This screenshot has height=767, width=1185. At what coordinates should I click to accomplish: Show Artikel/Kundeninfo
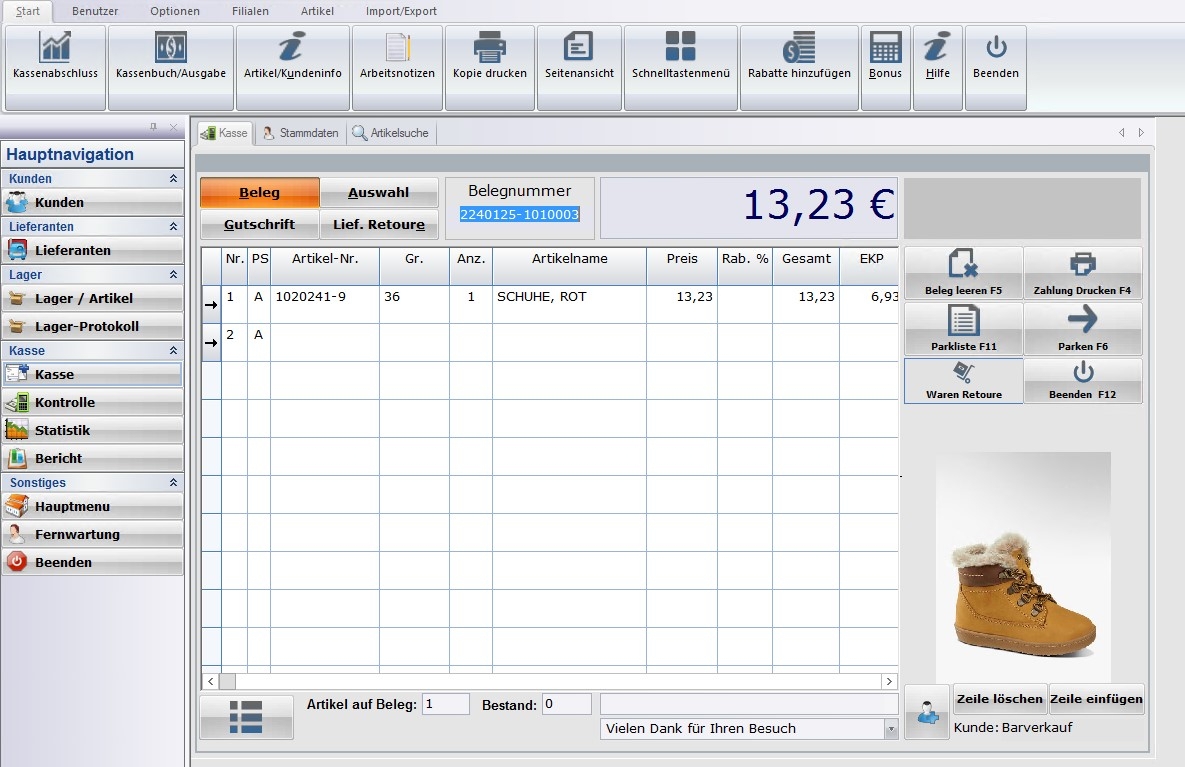click(x=292, y=67)
